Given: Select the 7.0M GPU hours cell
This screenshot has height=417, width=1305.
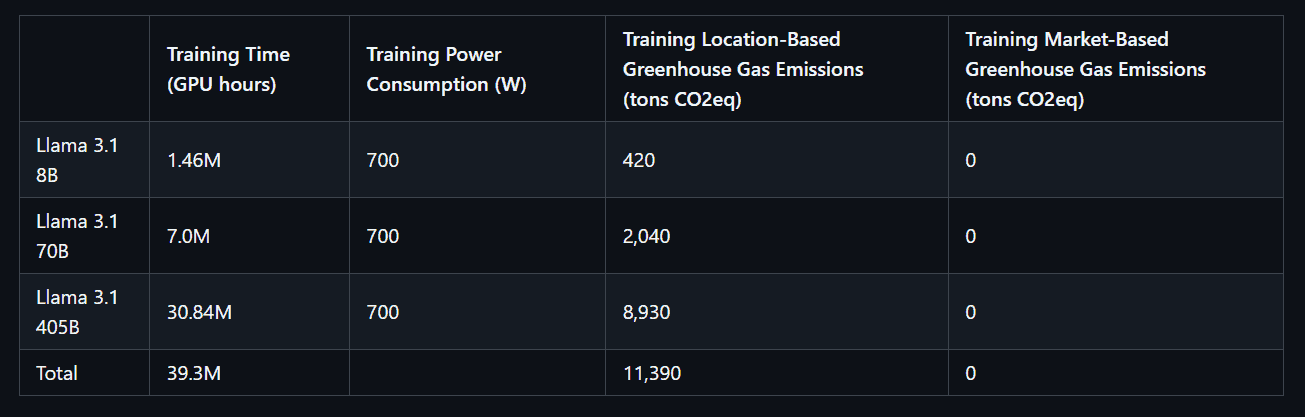Looking at the screenshot, I should (x=188, y=236).
